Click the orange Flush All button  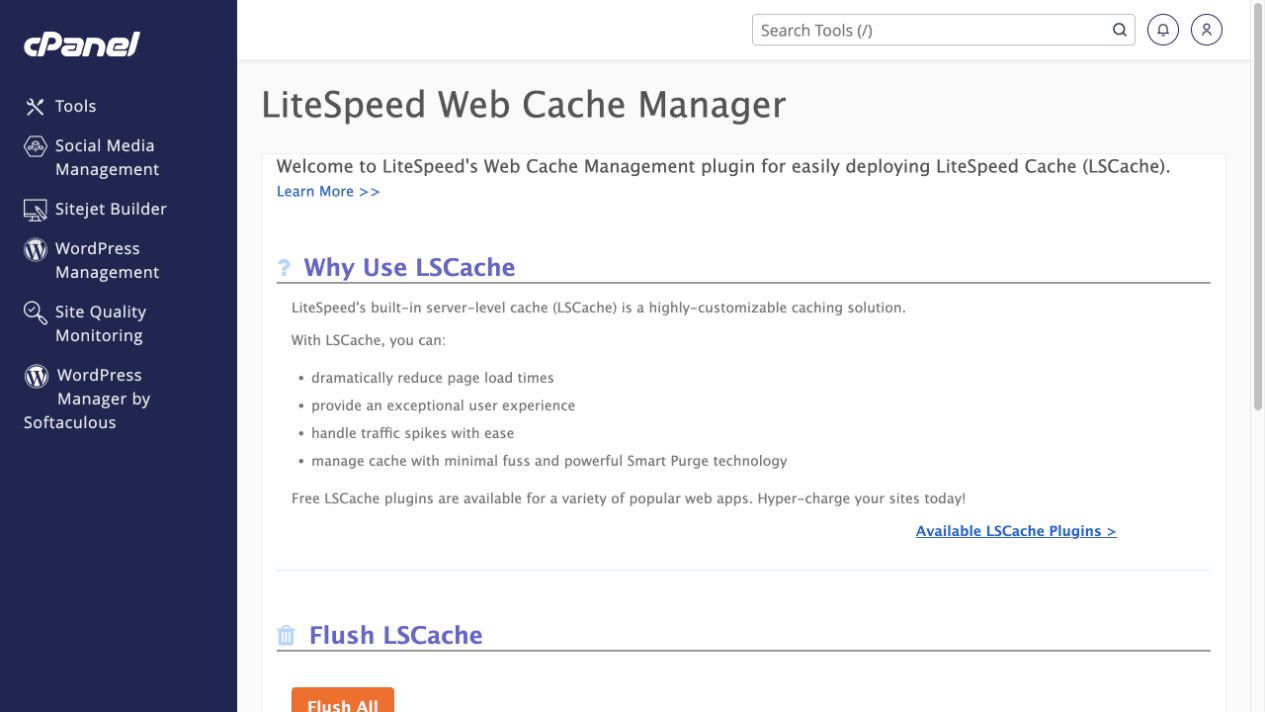pyautogui.click(x=343, y=700)
